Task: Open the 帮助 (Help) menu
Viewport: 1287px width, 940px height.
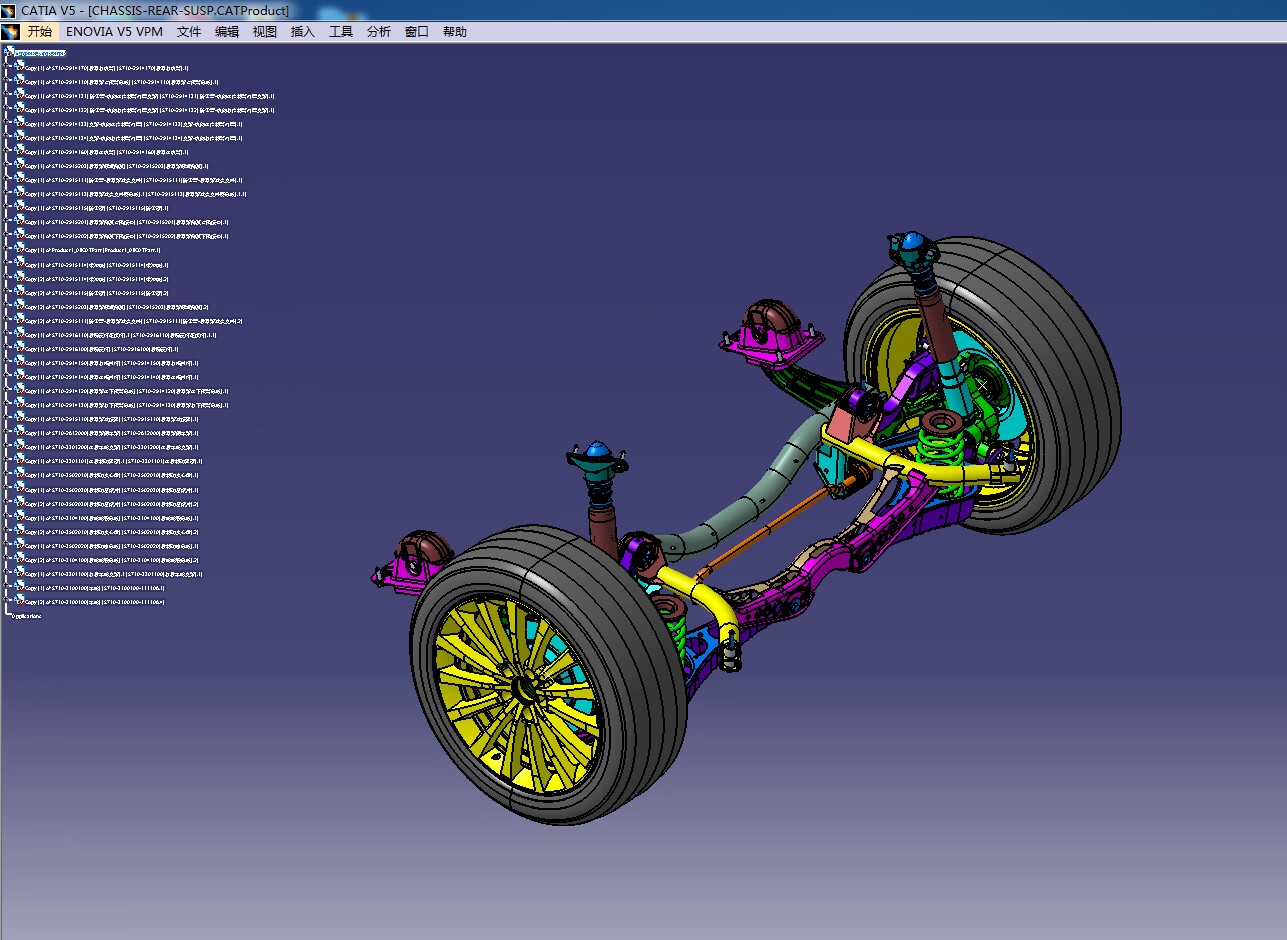Action: (x=455, y=32)
